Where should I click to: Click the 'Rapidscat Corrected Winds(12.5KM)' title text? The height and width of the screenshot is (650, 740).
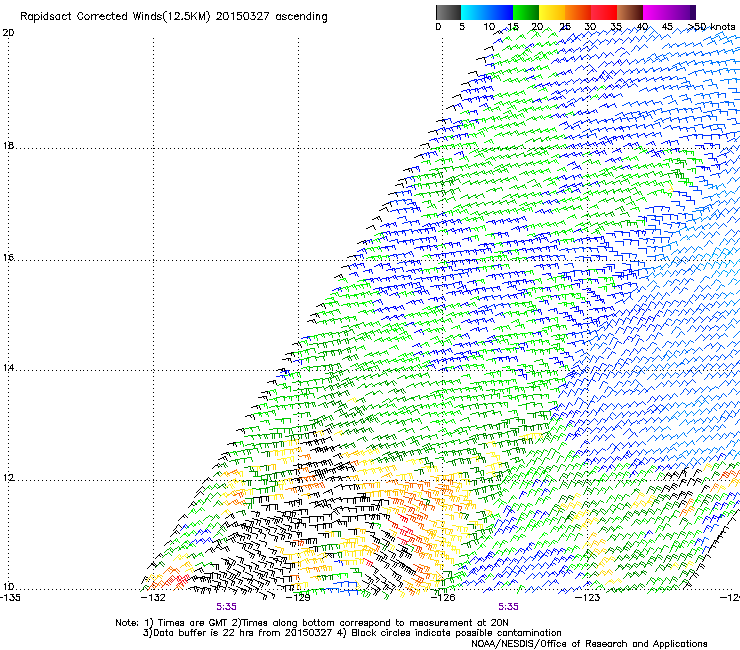(x=115, y=17)
